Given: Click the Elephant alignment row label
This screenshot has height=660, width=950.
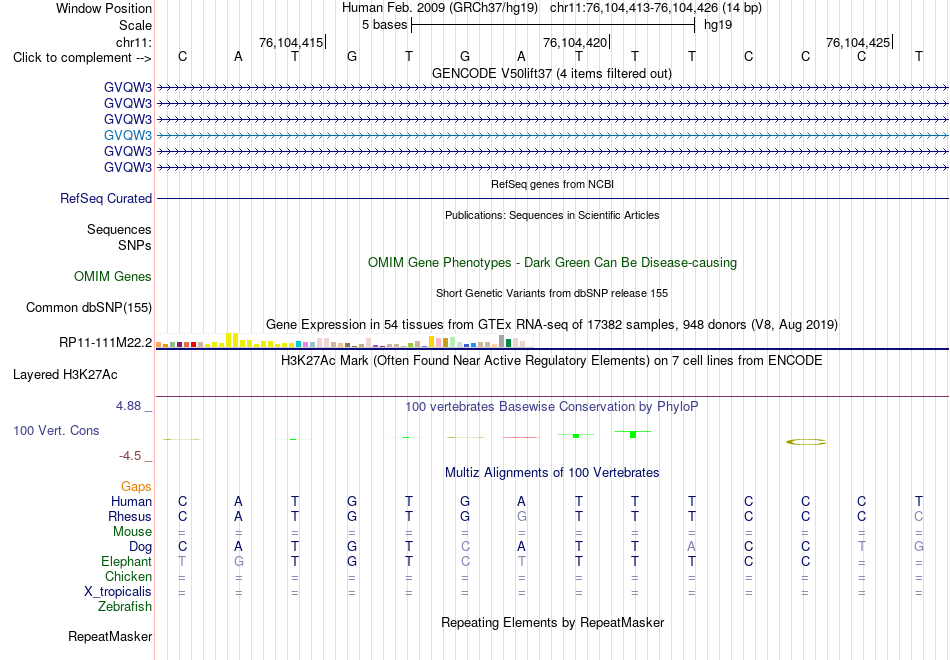Looking at the screenshot, I should (127, 562).
